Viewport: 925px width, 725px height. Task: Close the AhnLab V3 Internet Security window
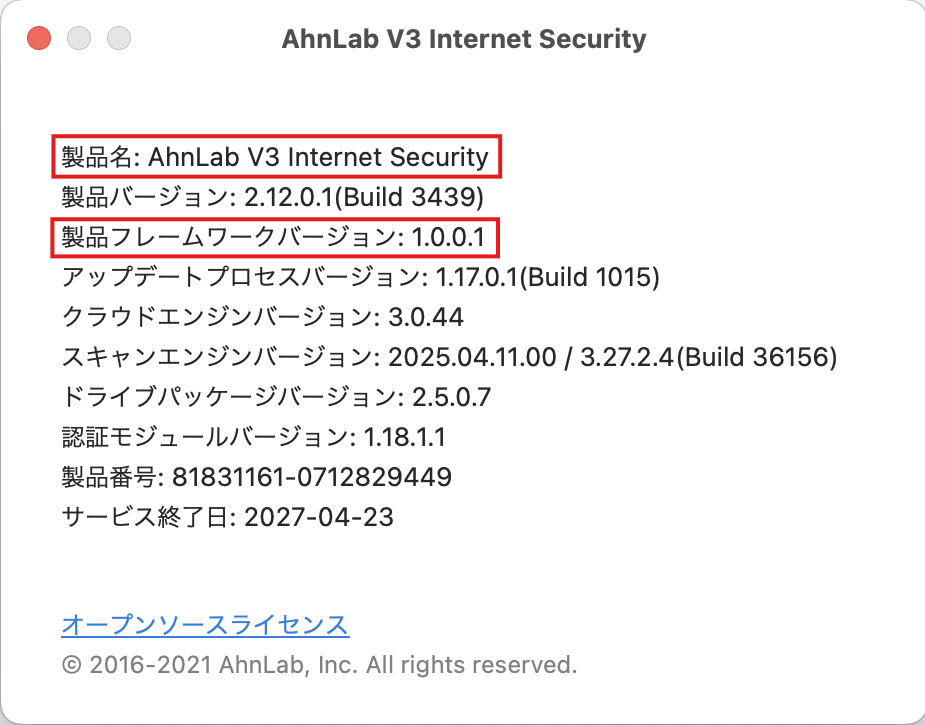(x=39, y=38)
